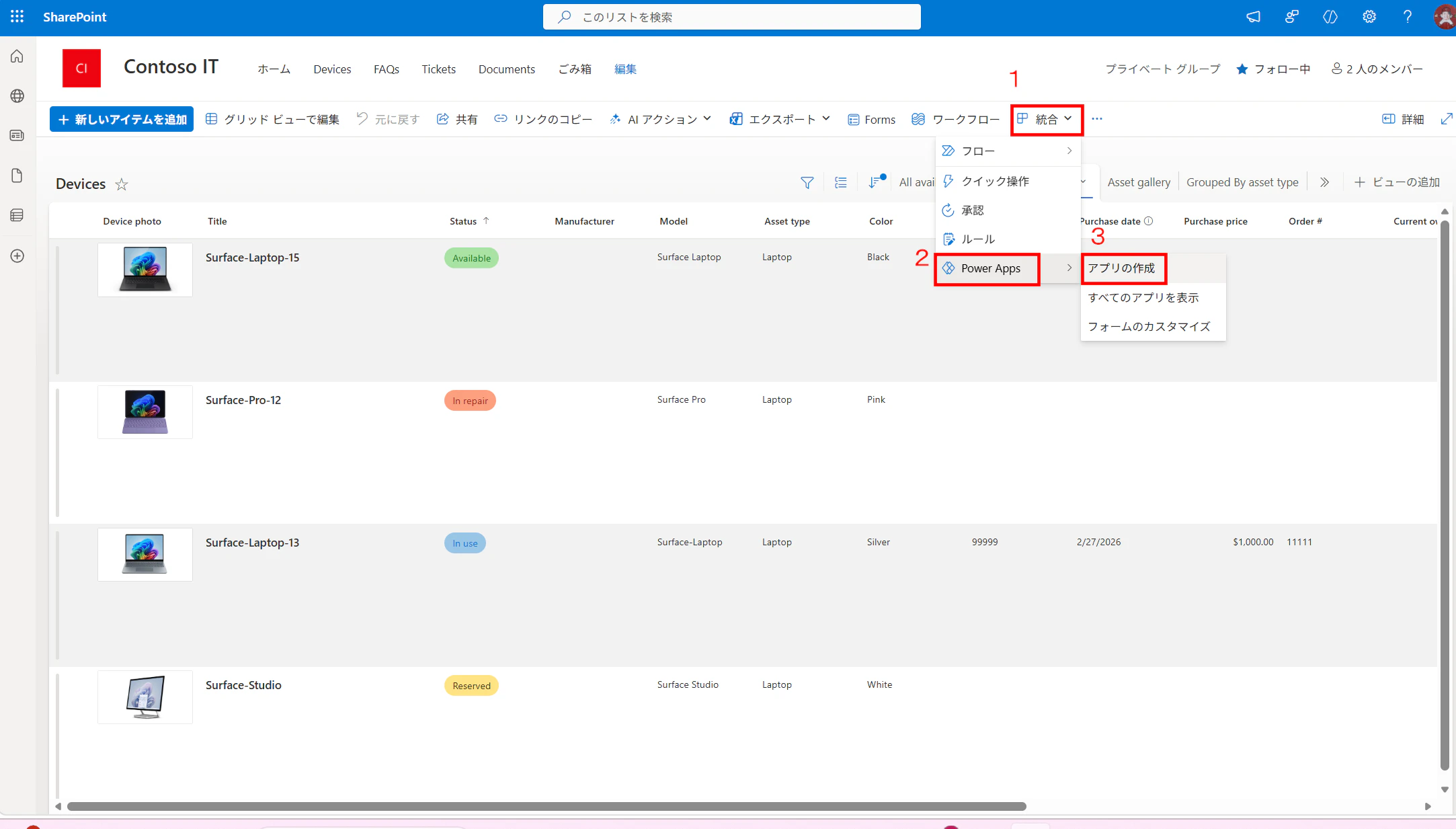Open the Surface-Studio device photo
Viewport: 1456px width, 829px height.
point(145,697)
